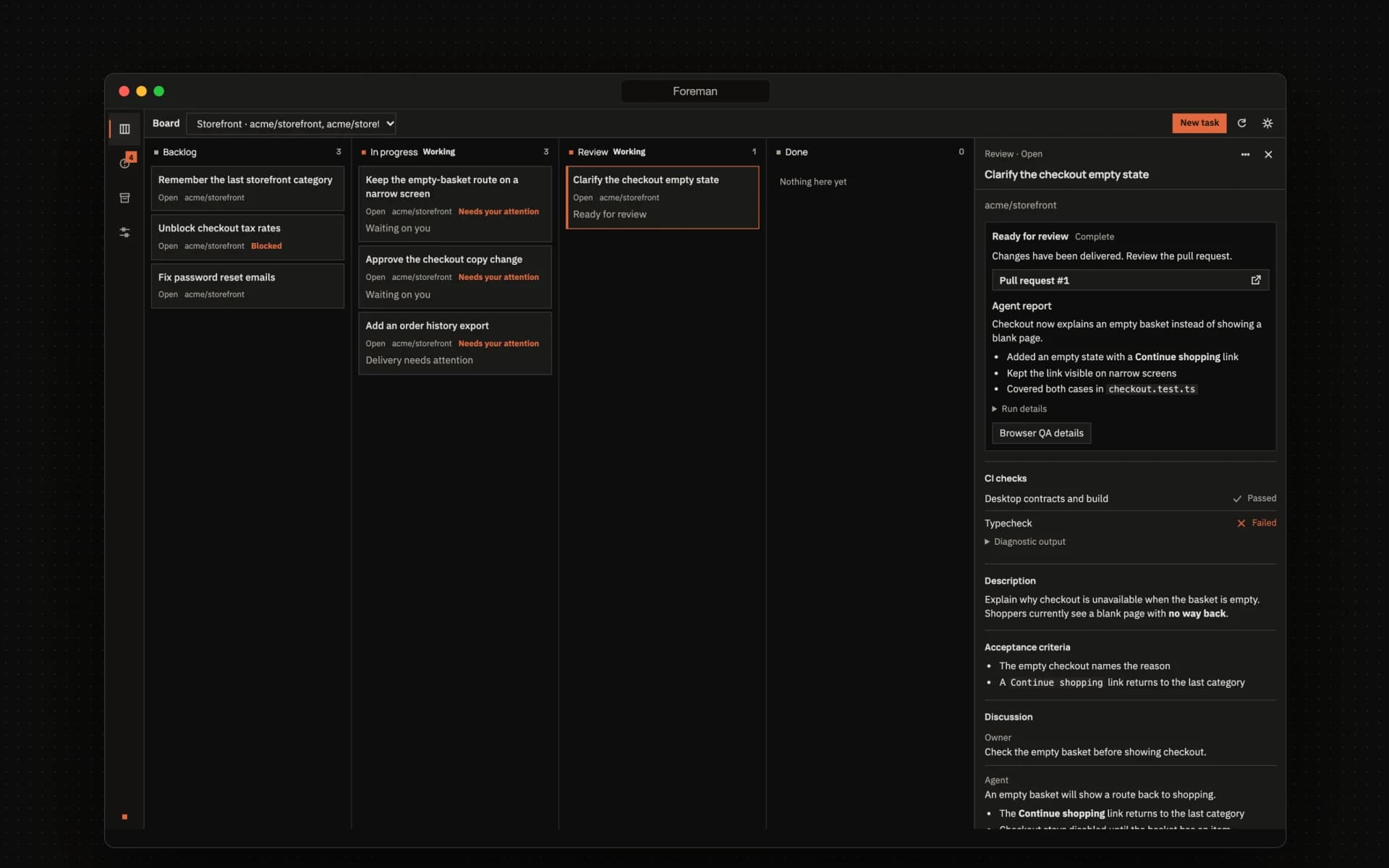The width and height of the screenshot is (1389, 868).
Task: Open the Approve the checkout copy change card
Action: point(455,277)
